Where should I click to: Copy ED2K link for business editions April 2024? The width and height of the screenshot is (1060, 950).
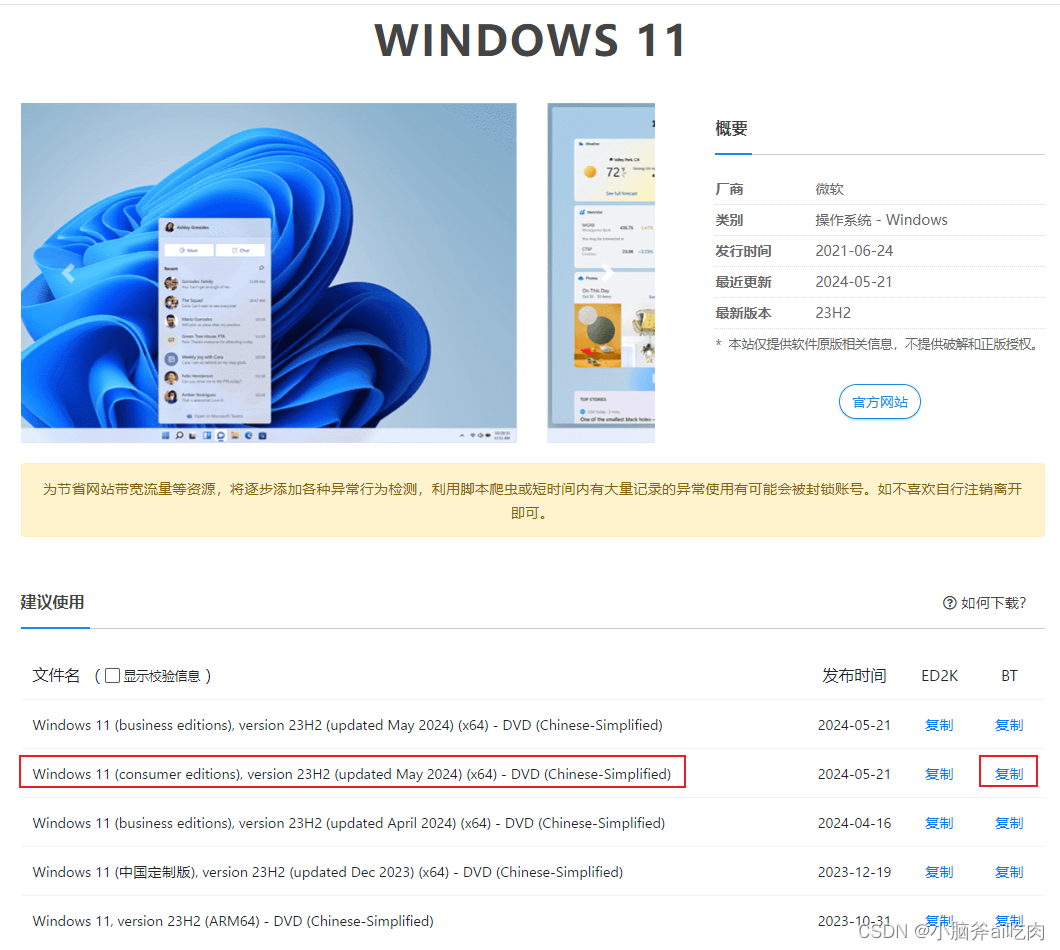tap(939, 823)
